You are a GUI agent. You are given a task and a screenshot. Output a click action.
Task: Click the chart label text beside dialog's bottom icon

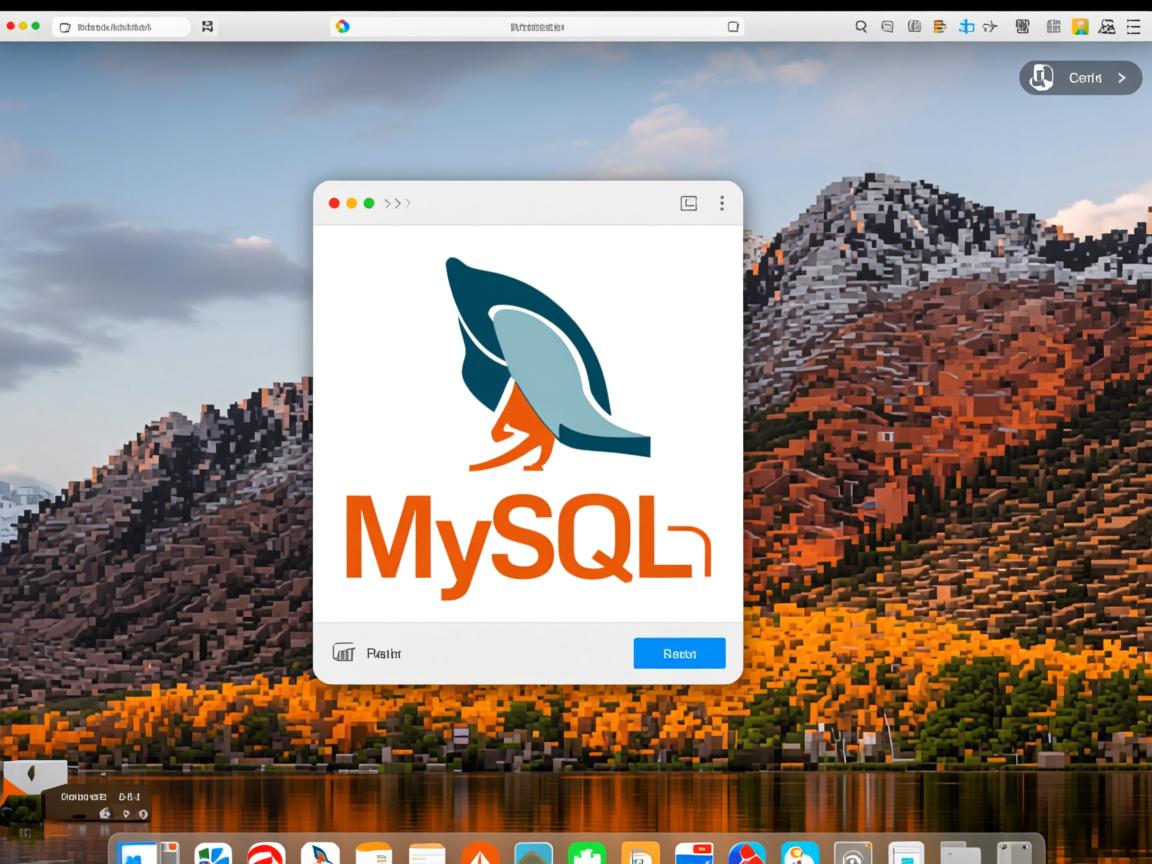383,653
